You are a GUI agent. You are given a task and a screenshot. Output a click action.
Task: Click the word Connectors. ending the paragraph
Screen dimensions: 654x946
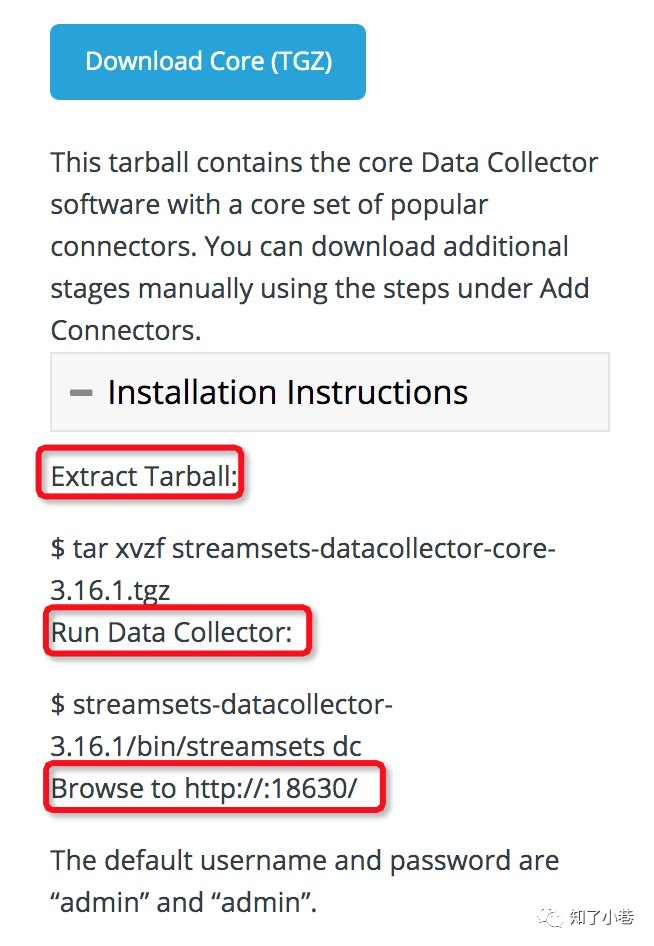pos(125,331)
